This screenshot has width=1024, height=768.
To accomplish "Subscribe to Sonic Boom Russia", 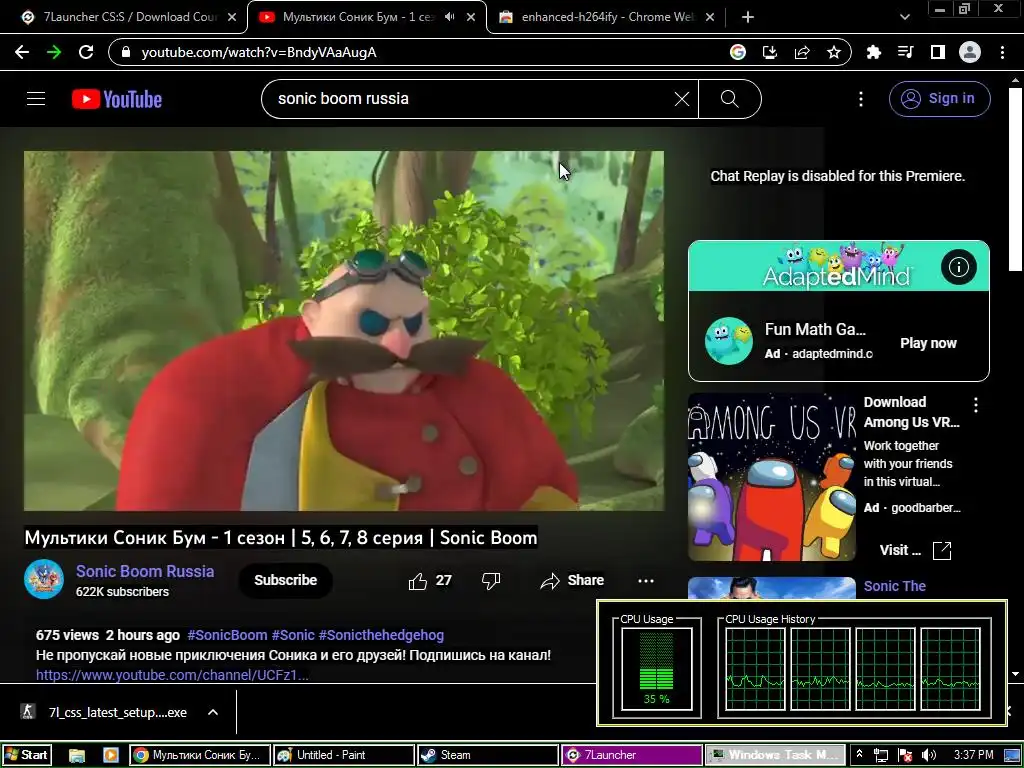I will point(285,581).
